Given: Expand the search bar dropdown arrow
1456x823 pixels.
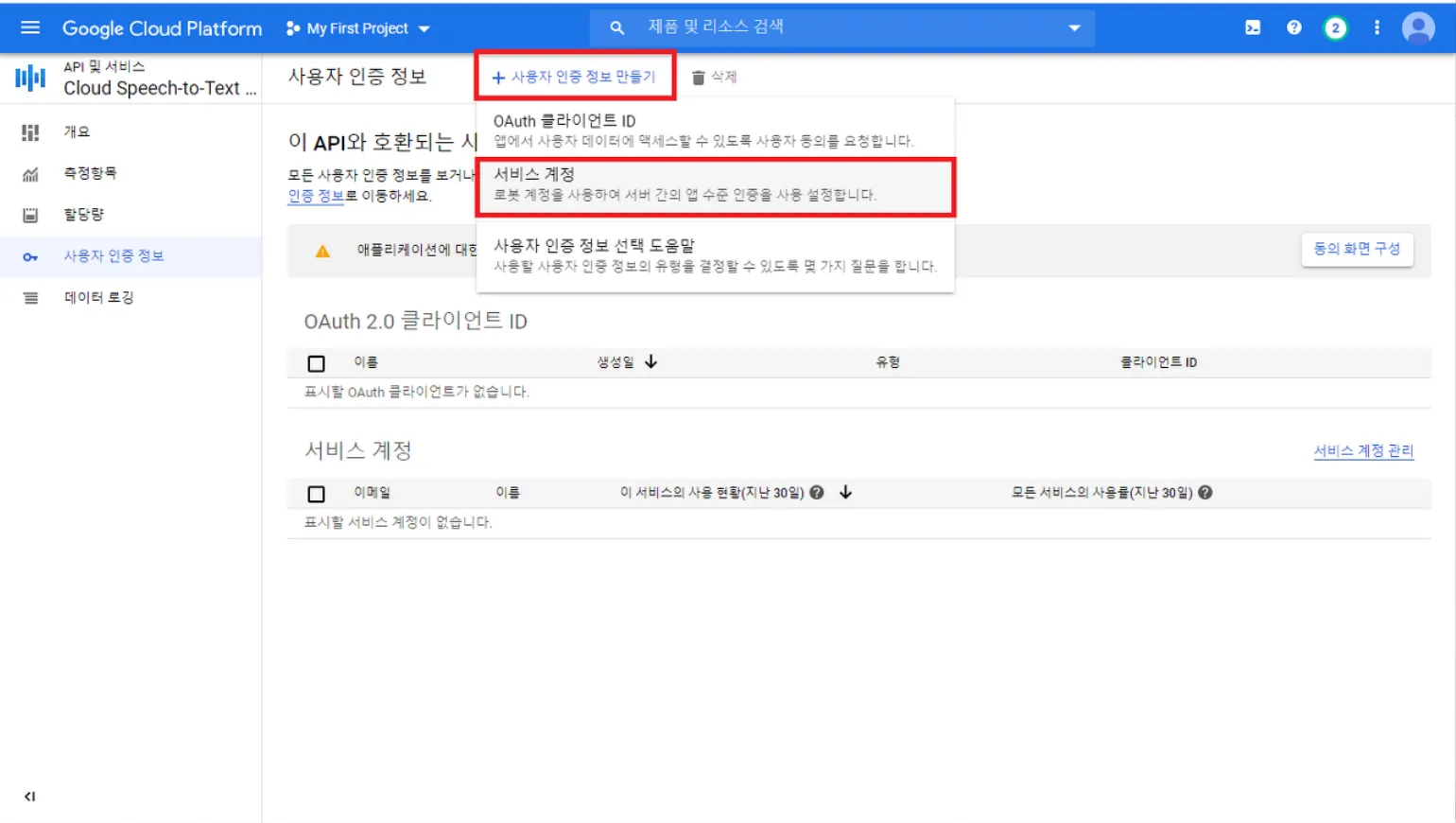Looking at the screenshot, I should pos(1074,27).
